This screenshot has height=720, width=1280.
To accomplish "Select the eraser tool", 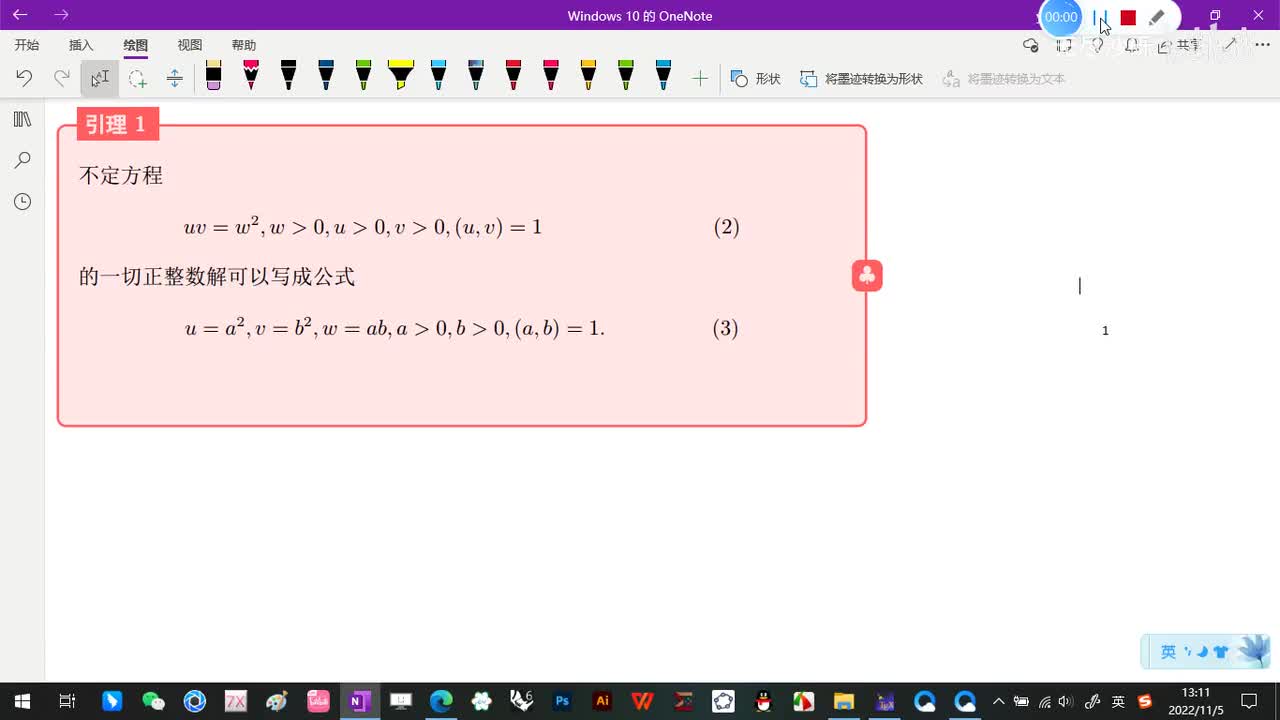I will point(213,76).
